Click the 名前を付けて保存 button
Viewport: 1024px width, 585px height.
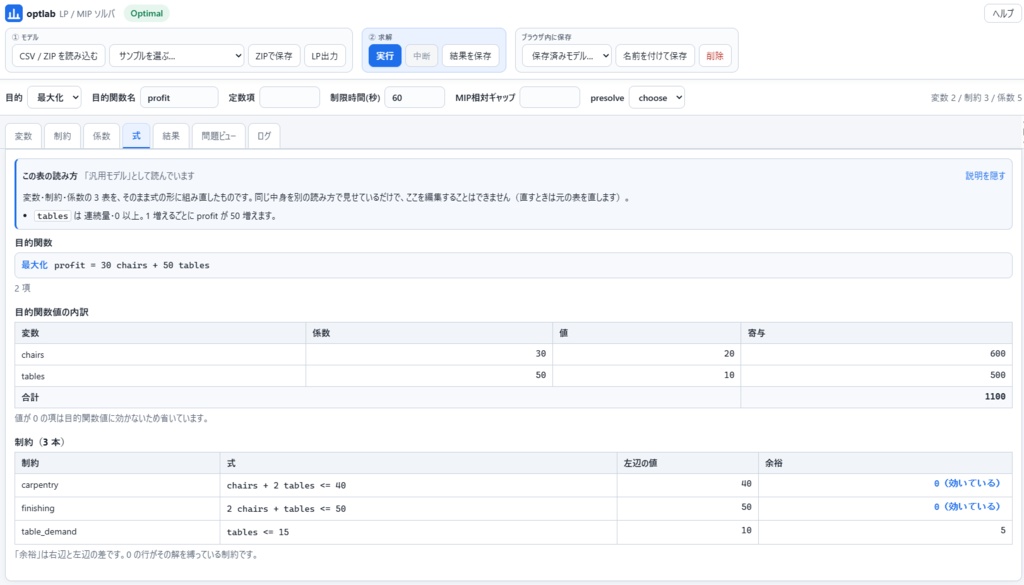(x=654, y=56)
